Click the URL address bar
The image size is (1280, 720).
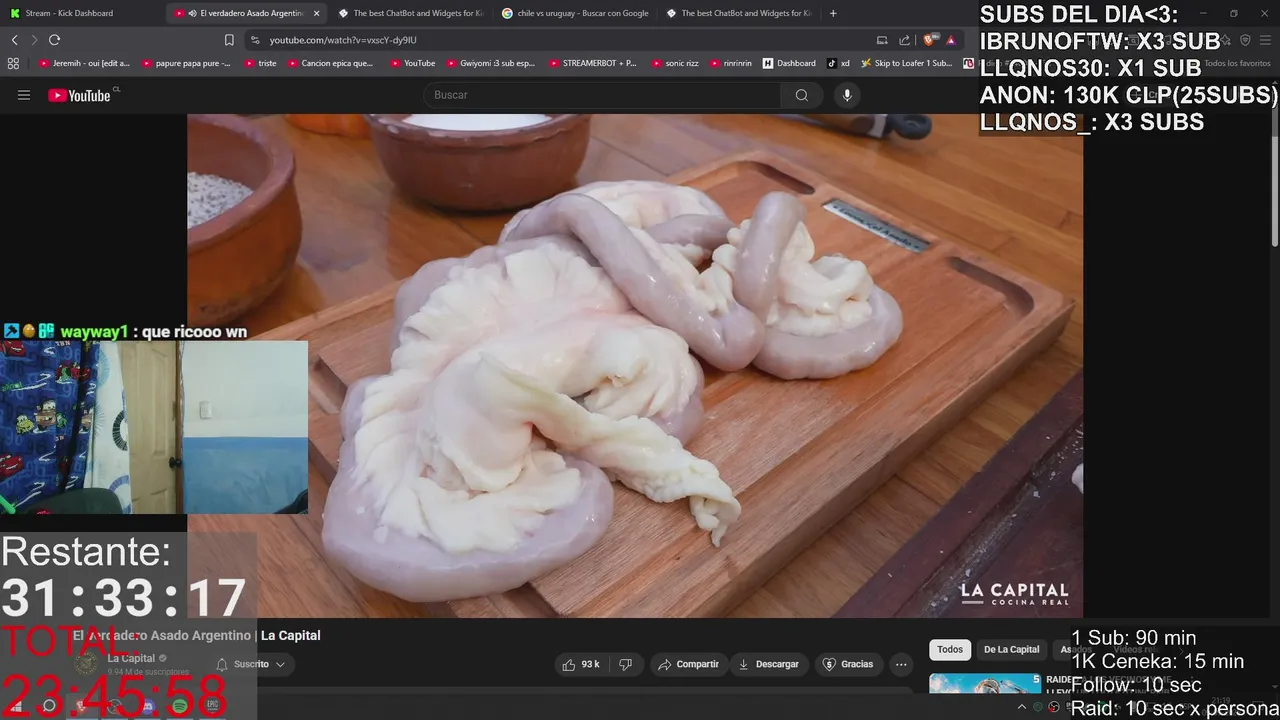(560, 40)
